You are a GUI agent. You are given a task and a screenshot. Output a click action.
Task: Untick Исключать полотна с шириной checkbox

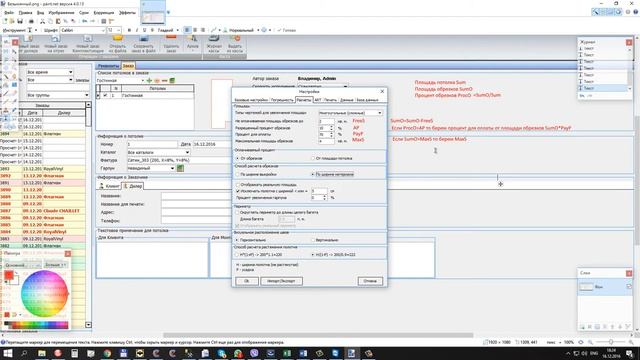pyautogui.click(x=238, y=191)
